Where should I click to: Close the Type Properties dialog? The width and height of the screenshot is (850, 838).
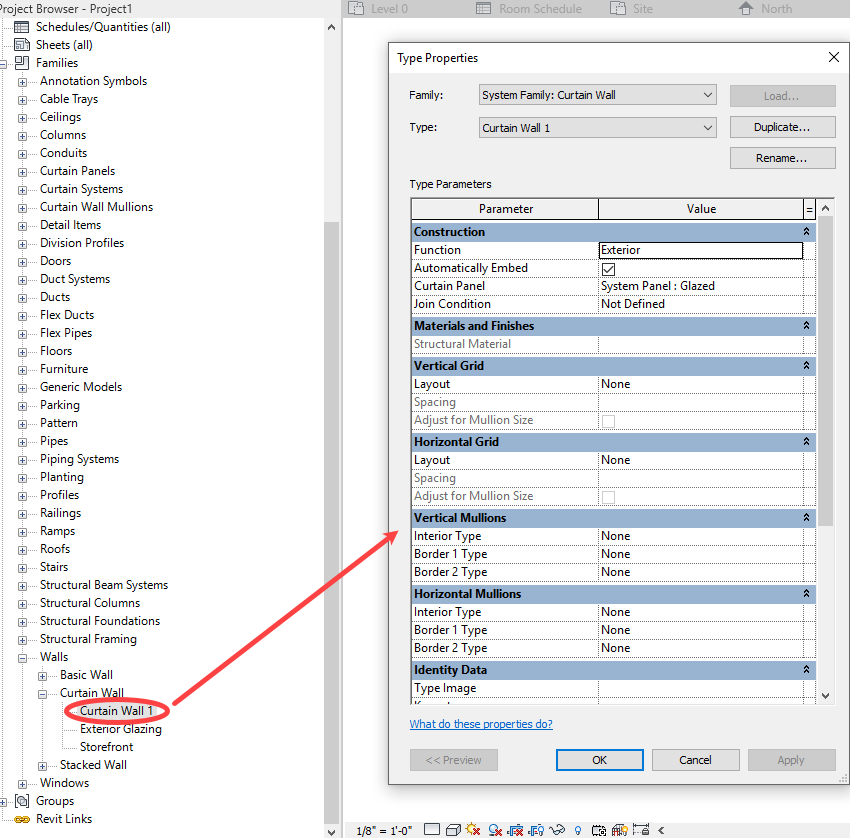click(x=834, y=57)
